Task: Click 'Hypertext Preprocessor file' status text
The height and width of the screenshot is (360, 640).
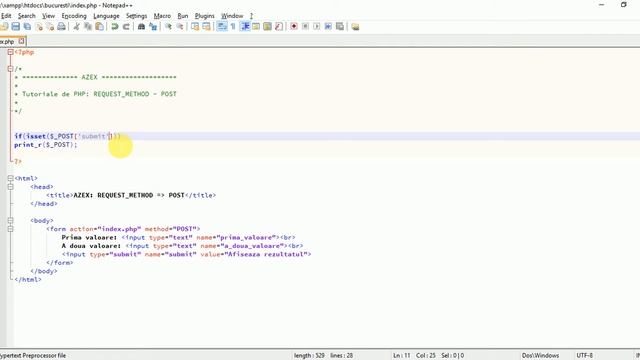Action: point(33,356)
